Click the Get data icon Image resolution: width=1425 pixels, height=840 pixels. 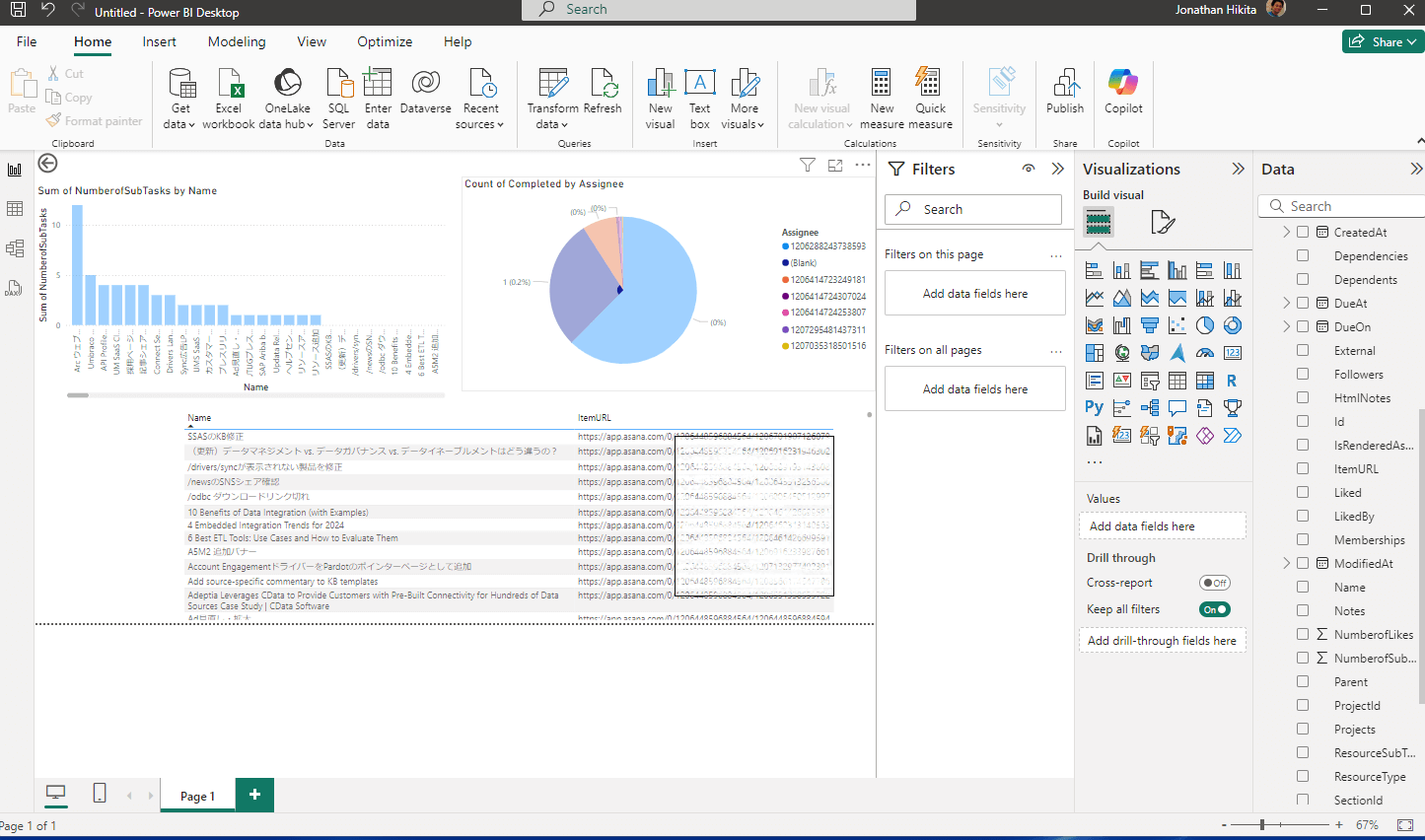pyautogui.click(x=181, y=87)
